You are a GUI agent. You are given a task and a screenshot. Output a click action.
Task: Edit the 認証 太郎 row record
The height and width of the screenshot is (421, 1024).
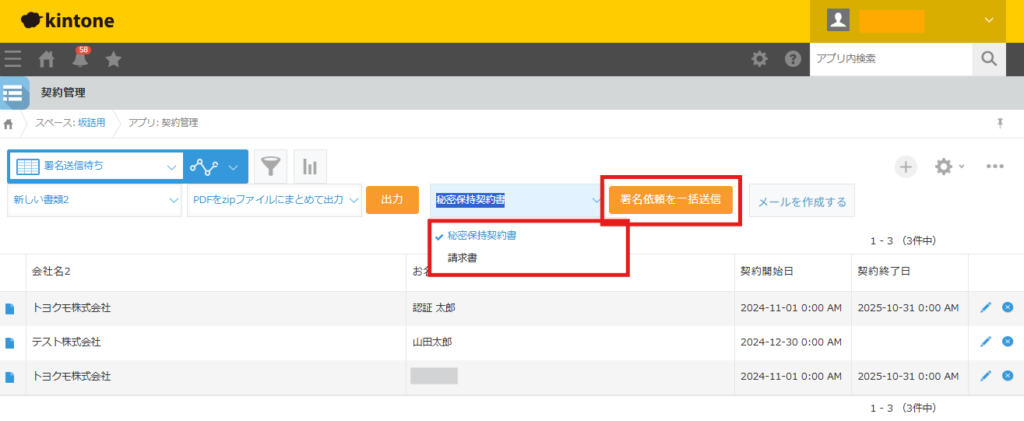point(985,307)
